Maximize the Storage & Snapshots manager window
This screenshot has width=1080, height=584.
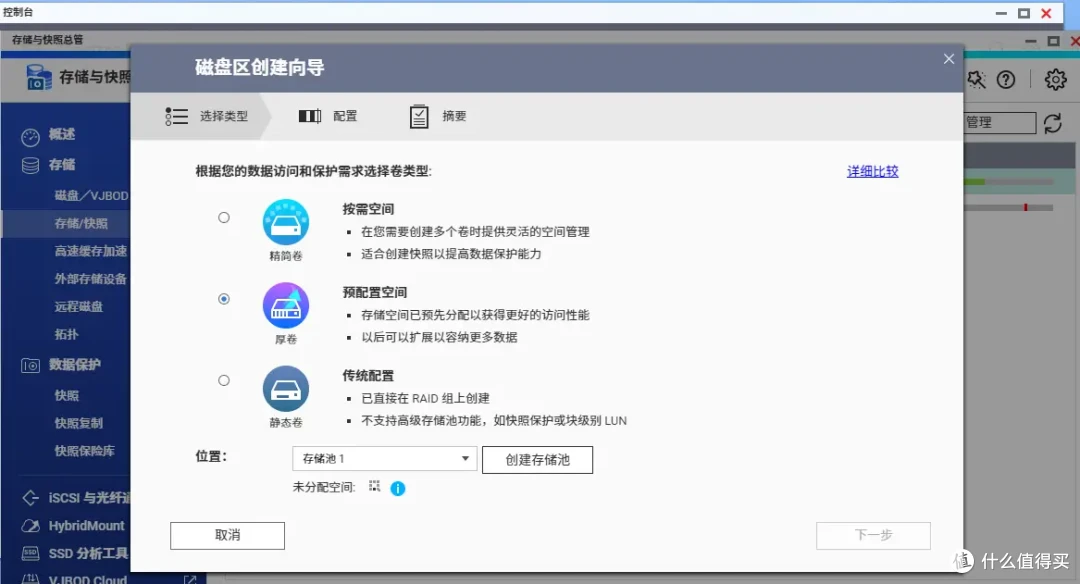(1053, 41)
